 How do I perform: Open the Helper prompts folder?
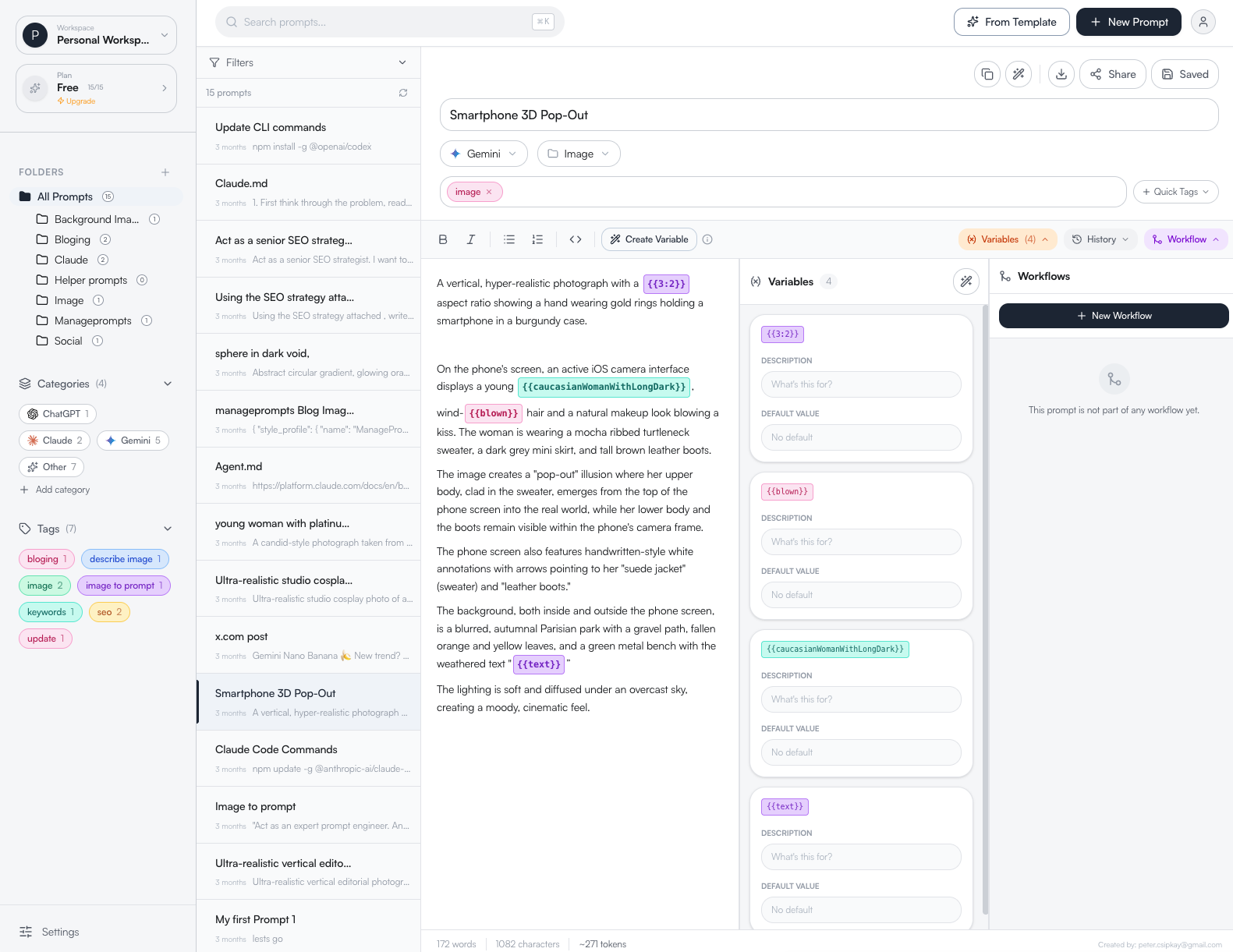(x=91, y=280)
